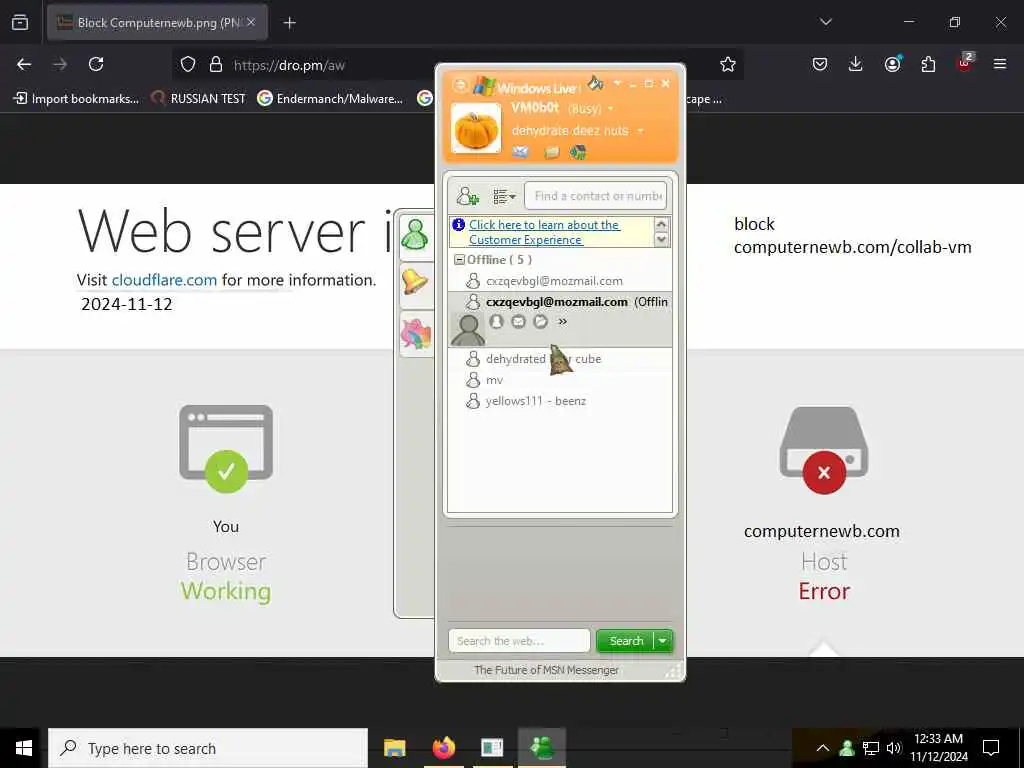Toggle the bookmark star for this page
This screenshot has width=1024, height=768.
click(728, 64)
